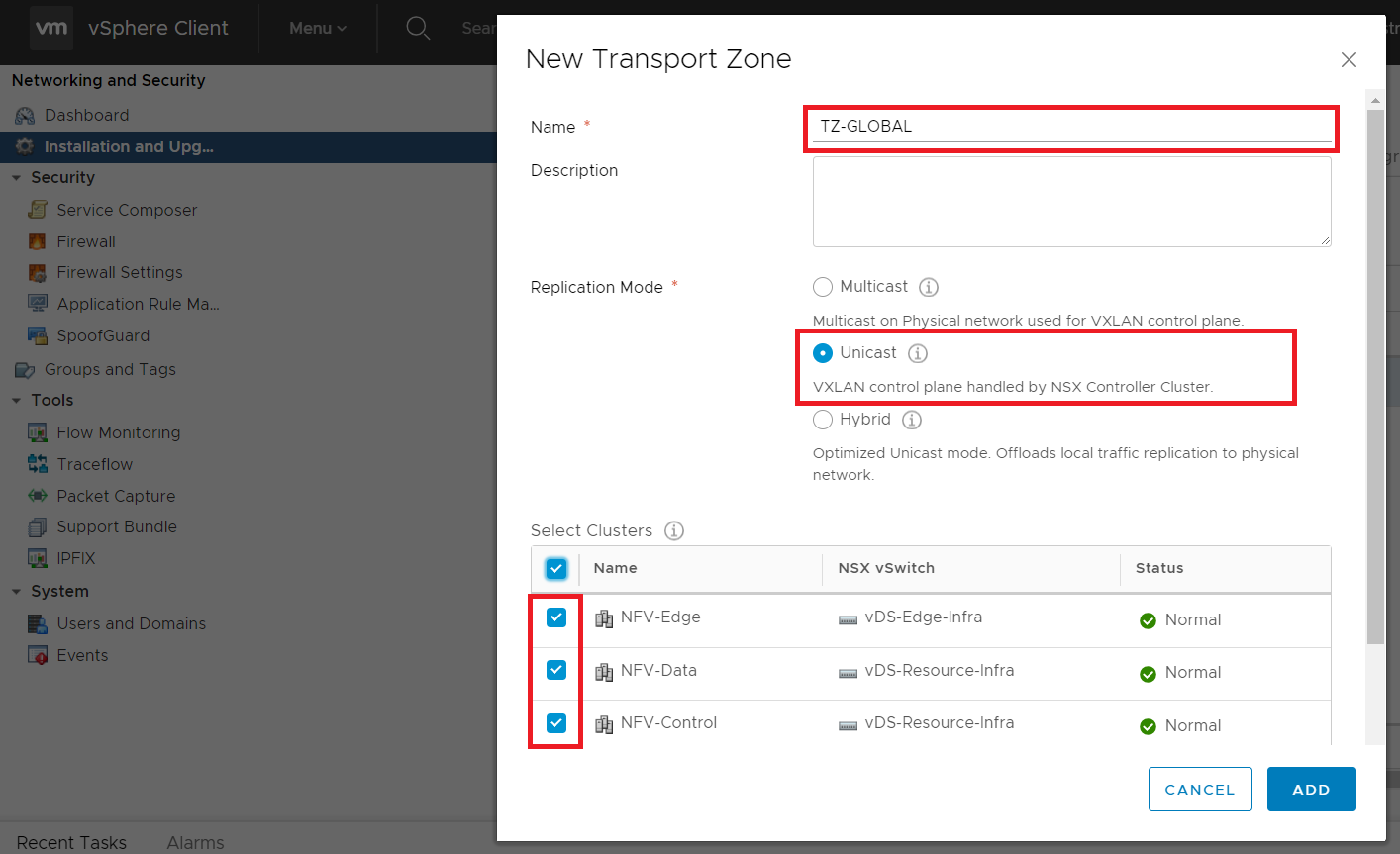Select the Multicast replication mode
Image resolution: width=1400 pixels, height=854 pixels.
click(x=823, y=287)
